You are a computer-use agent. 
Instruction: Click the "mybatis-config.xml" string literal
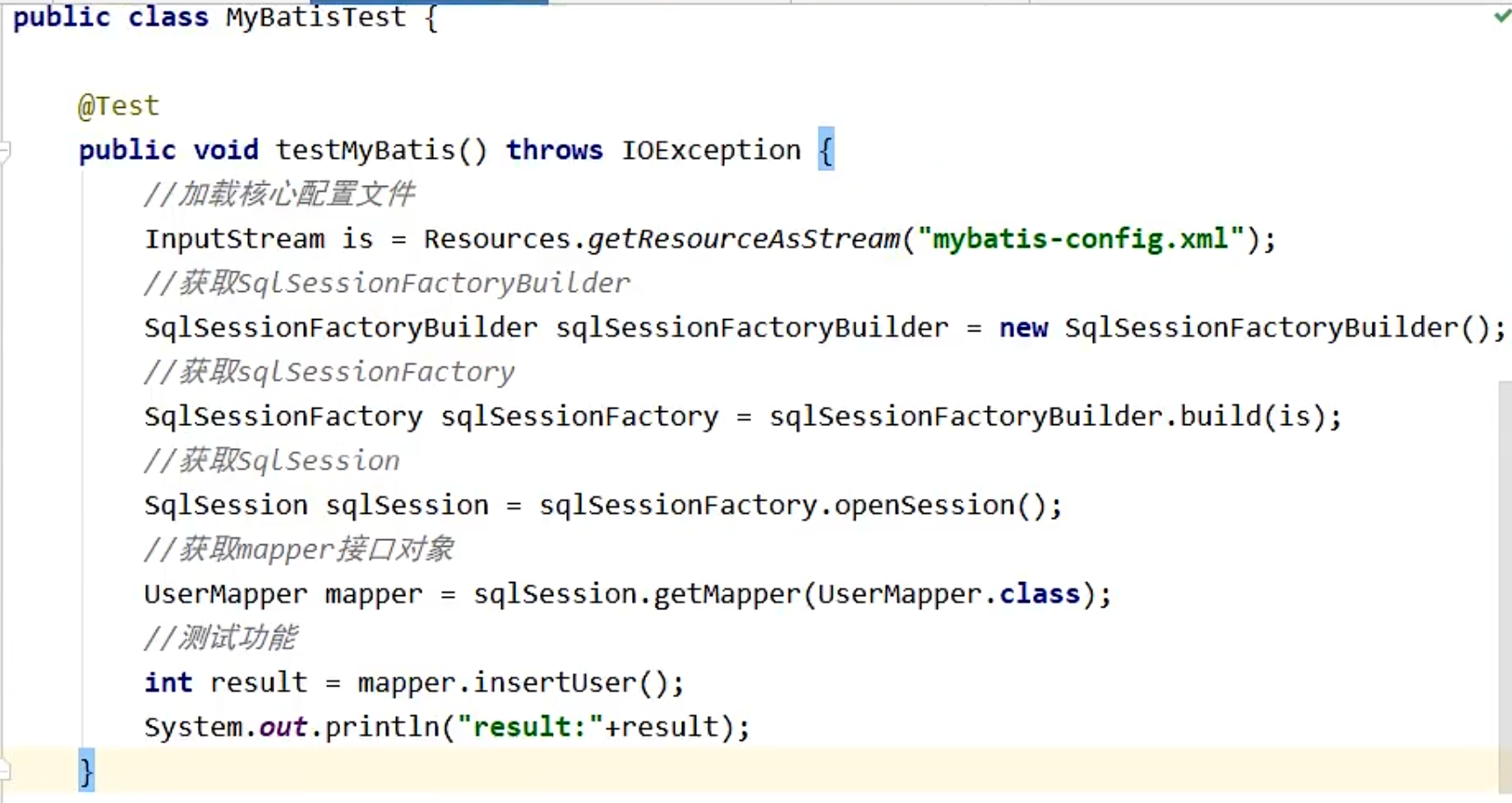coord(1081,238)
